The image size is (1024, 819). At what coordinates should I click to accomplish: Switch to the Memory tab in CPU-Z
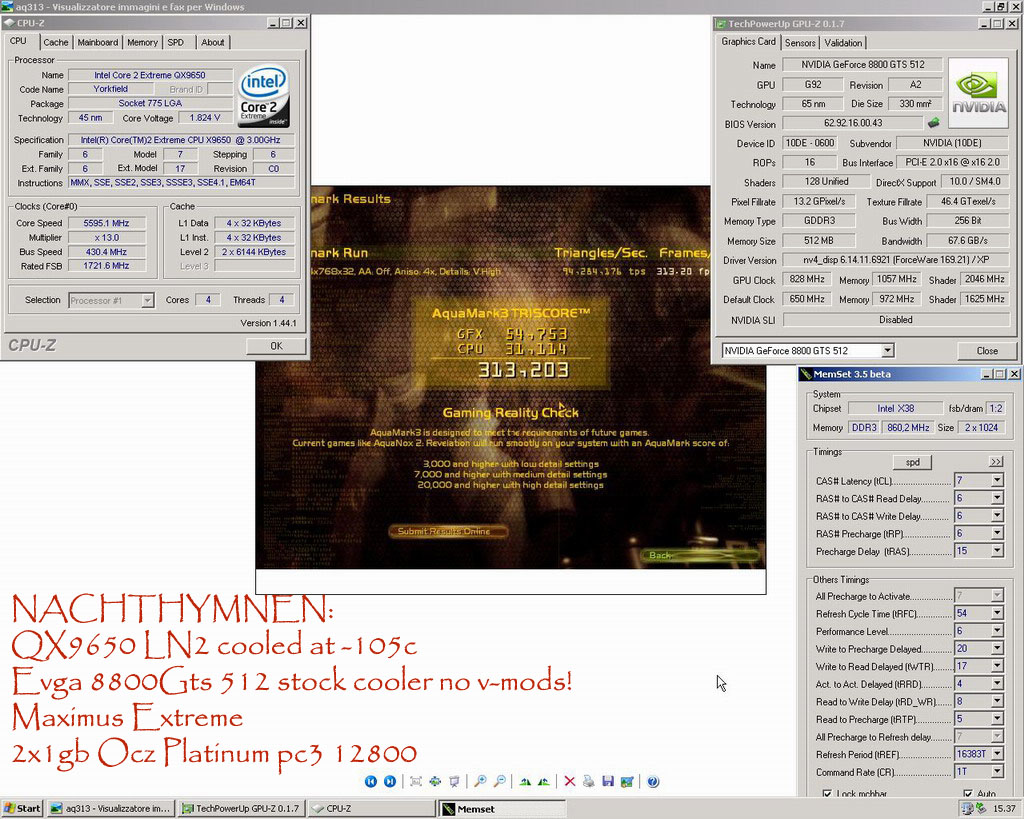(x=142, y=42)
